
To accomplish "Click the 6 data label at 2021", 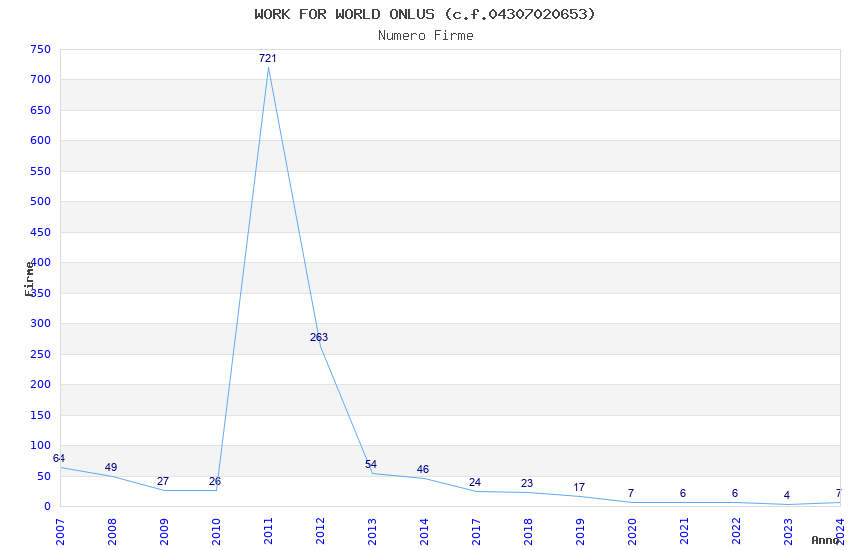I will pyautogui.click(x=683, y=493).
